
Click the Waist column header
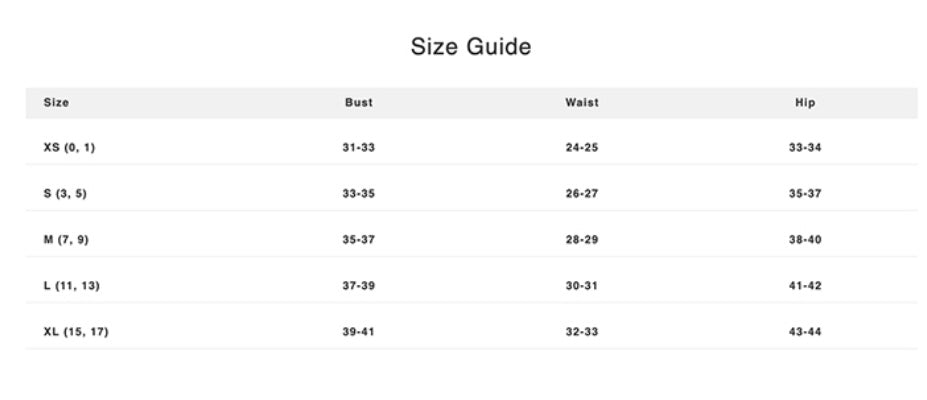pyautogui.click(x=581, y=102)
